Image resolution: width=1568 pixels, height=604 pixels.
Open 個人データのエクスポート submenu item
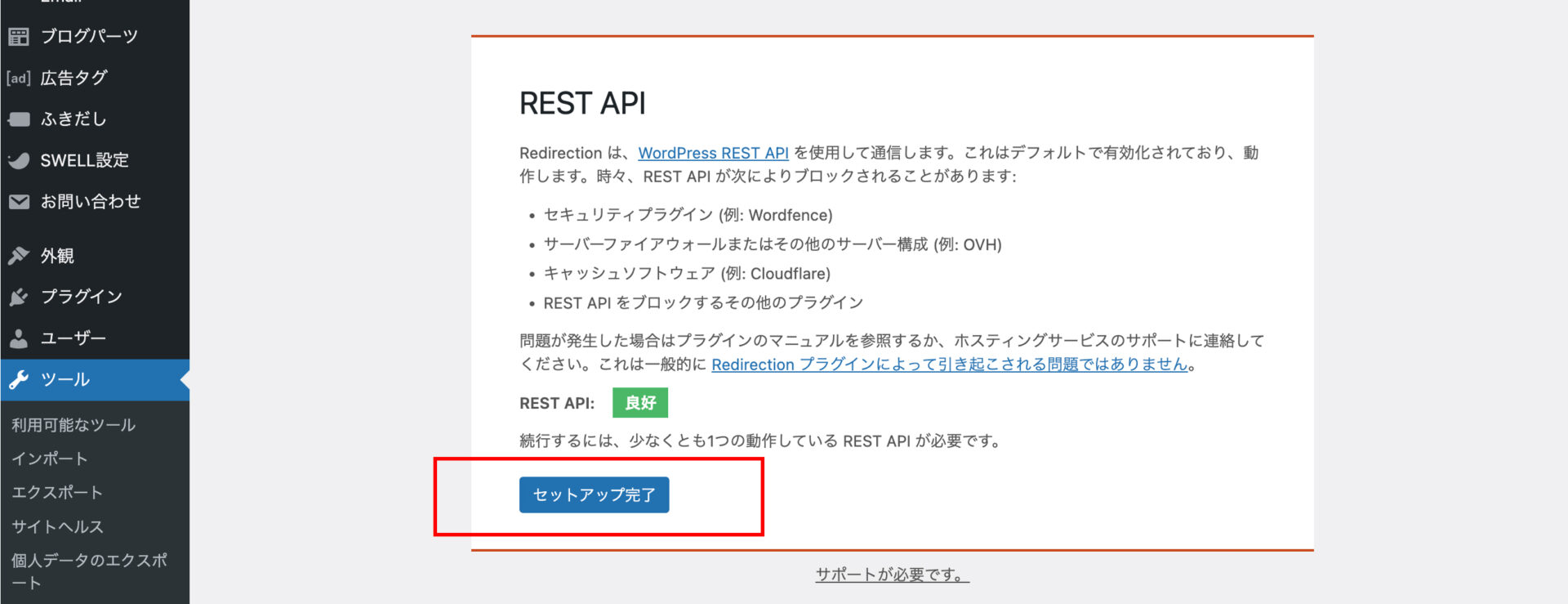(x=90, y=571)
